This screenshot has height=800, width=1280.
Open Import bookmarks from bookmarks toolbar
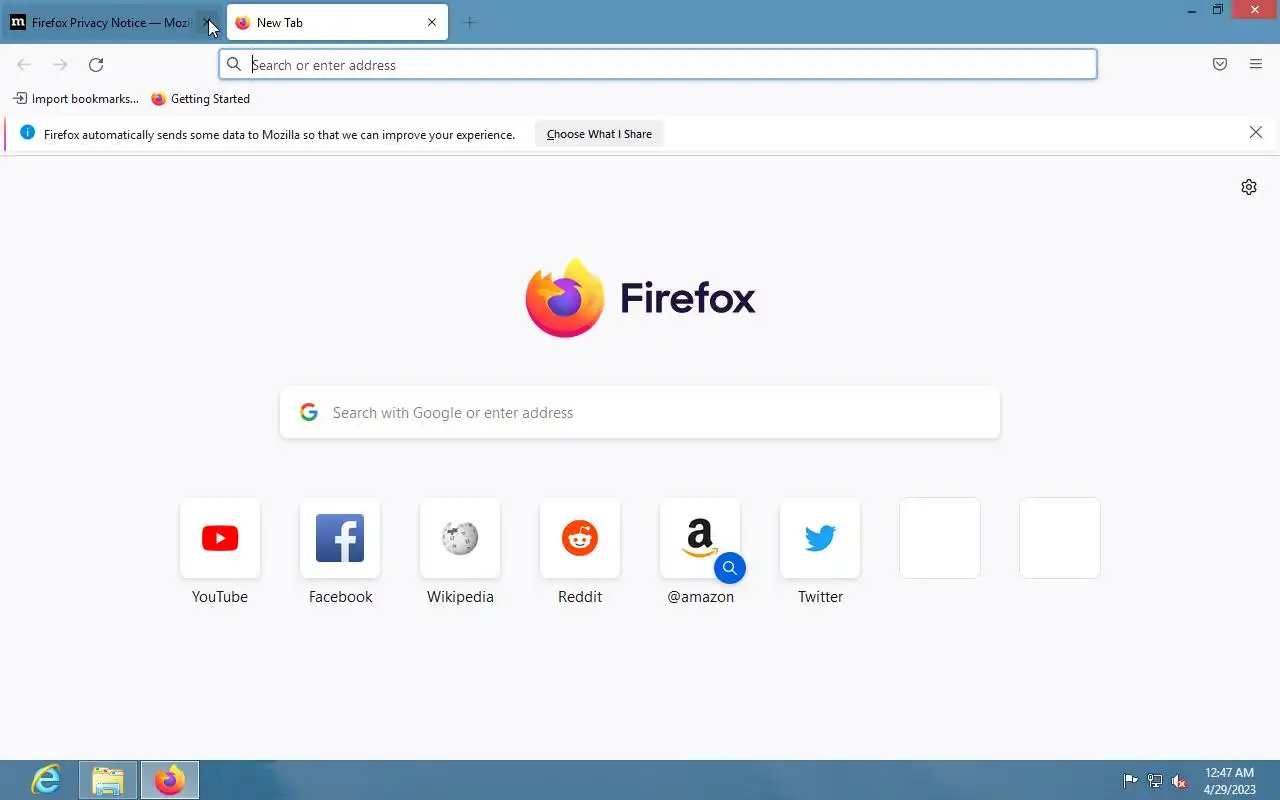coord(75,99)
